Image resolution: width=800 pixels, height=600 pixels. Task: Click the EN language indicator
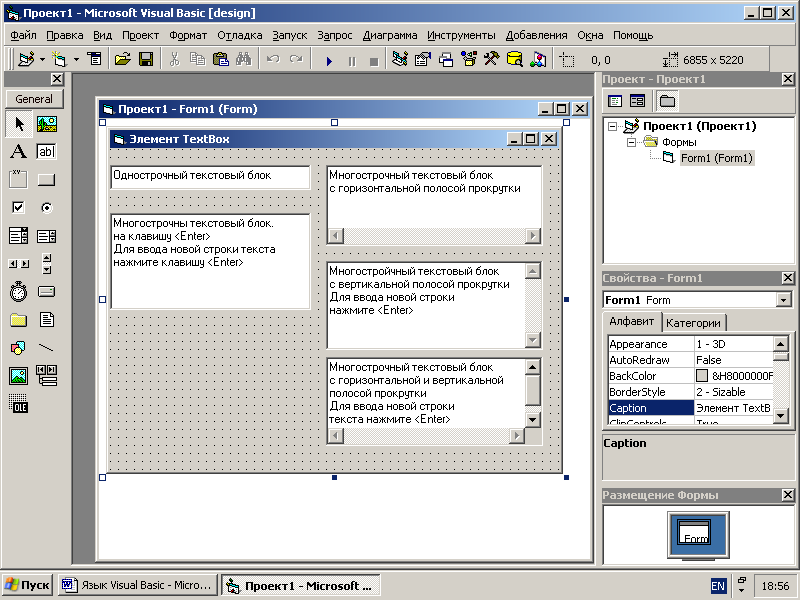coord(718,586)
